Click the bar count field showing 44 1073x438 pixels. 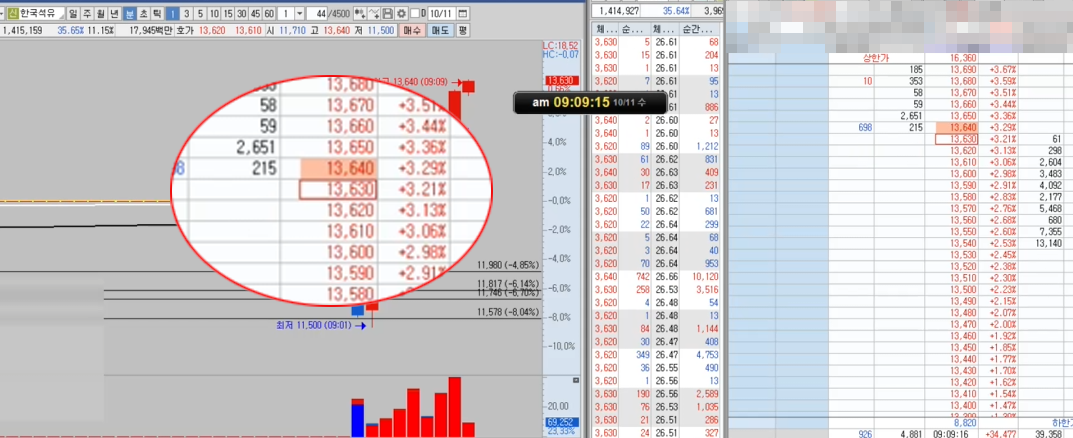318,13
